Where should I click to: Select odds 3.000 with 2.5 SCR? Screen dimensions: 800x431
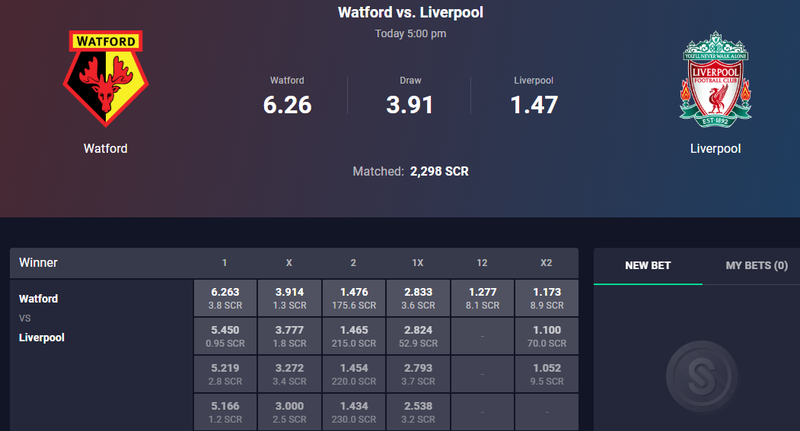[x=289, y=412]
